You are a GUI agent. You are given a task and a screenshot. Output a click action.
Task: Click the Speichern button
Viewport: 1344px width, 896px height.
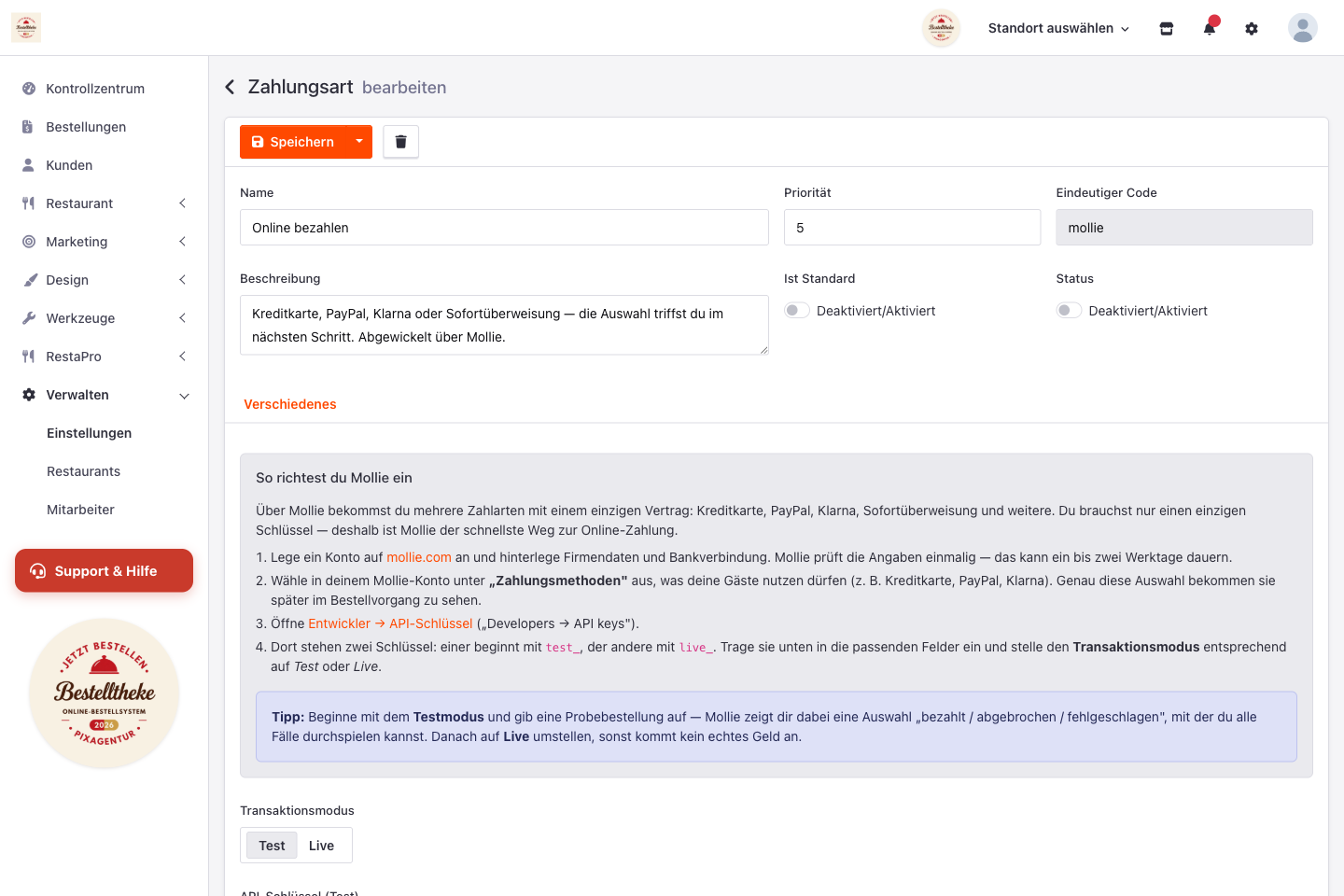coord(293,142)
